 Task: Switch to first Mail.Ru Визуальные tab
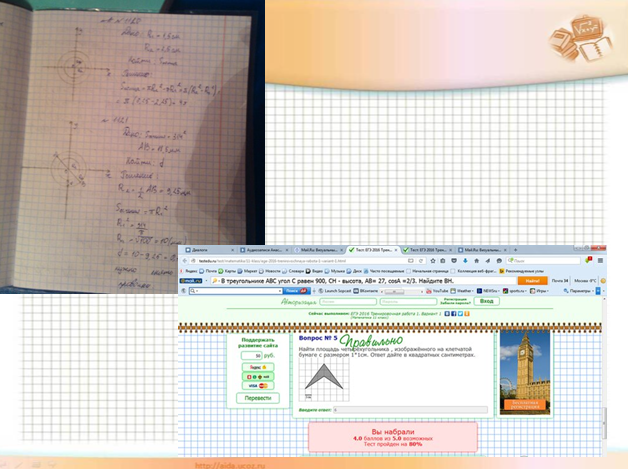[x=319, y=250]
